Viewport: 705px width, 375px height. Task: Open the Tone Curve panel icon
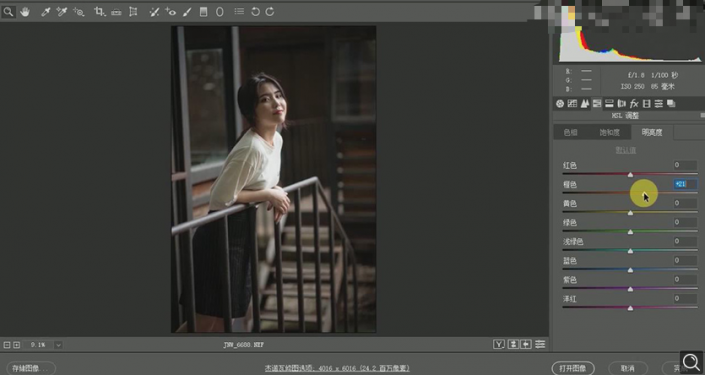572,103
